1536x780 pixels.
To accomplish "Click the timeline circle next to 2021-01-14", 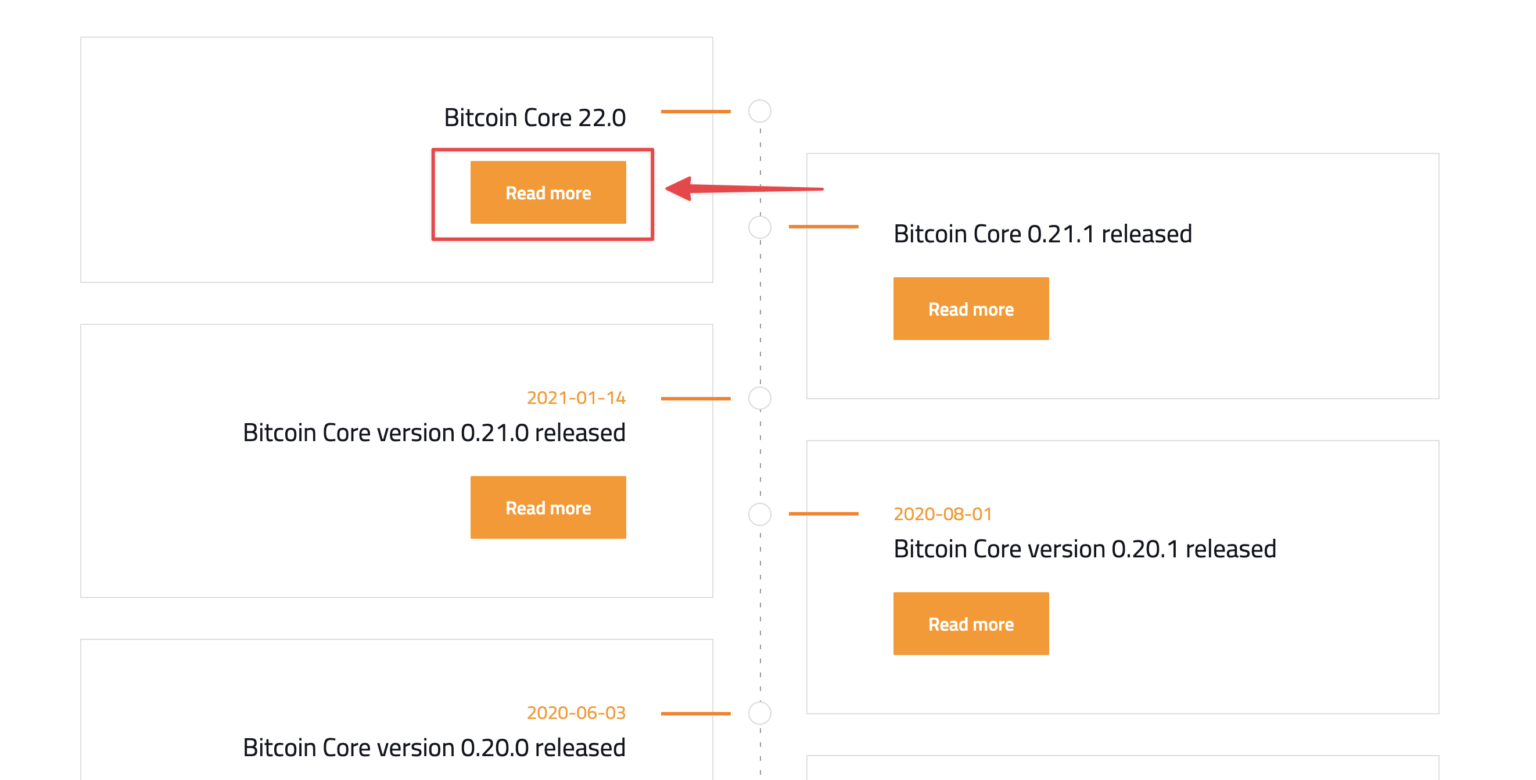I will point(760,398).
